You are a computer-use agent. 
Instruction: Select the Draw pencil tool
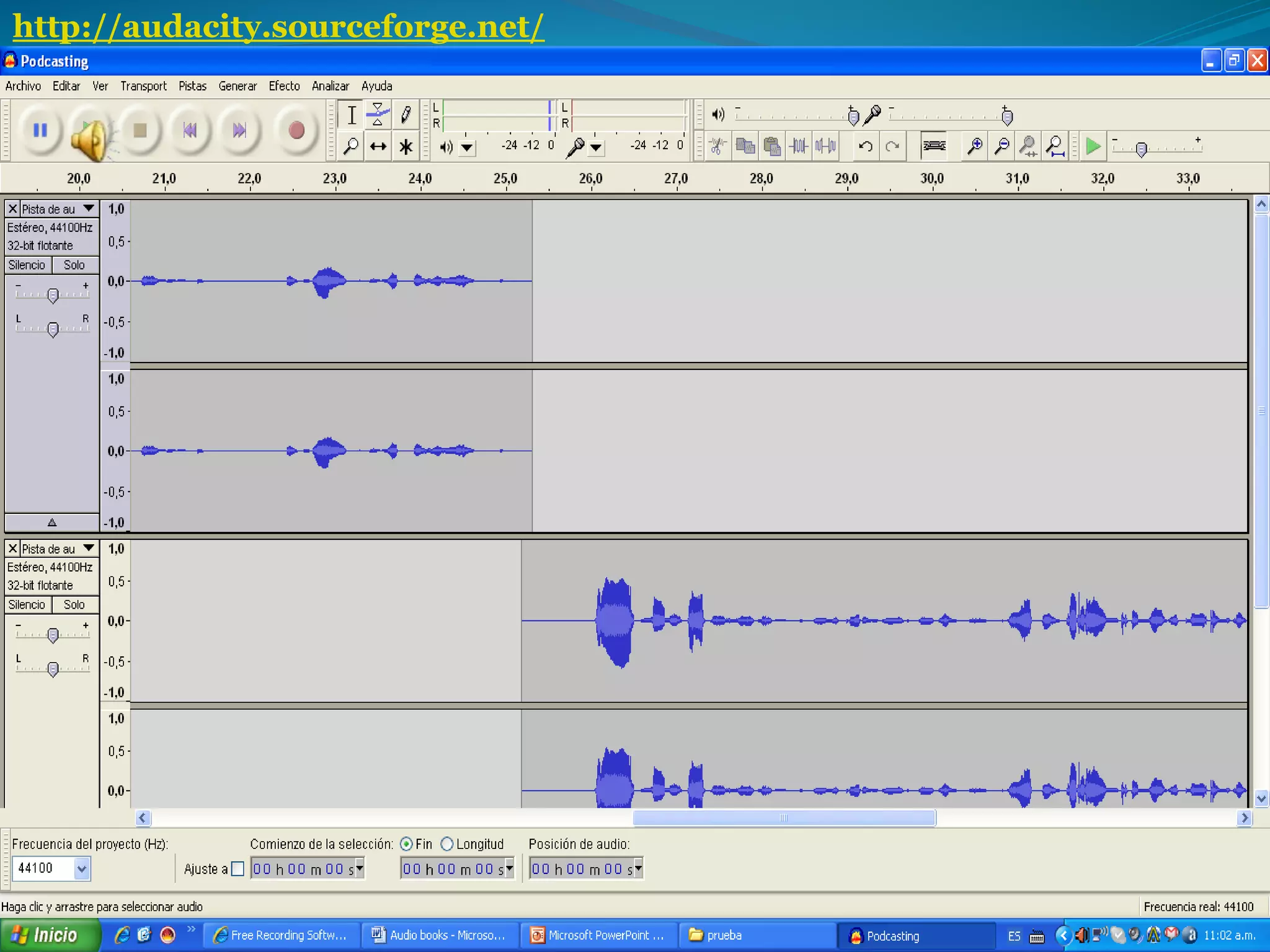coord(405,115)
